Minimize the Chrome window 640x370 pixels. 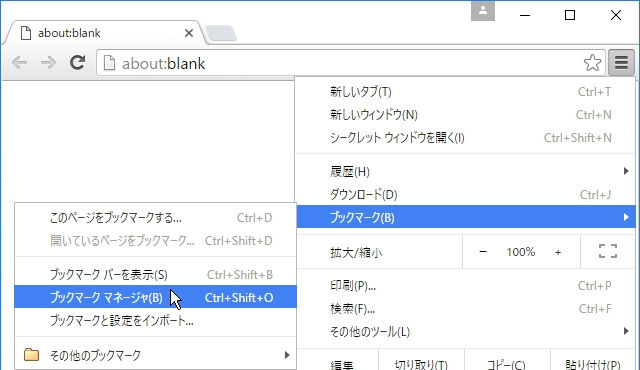tap(525, 15)
